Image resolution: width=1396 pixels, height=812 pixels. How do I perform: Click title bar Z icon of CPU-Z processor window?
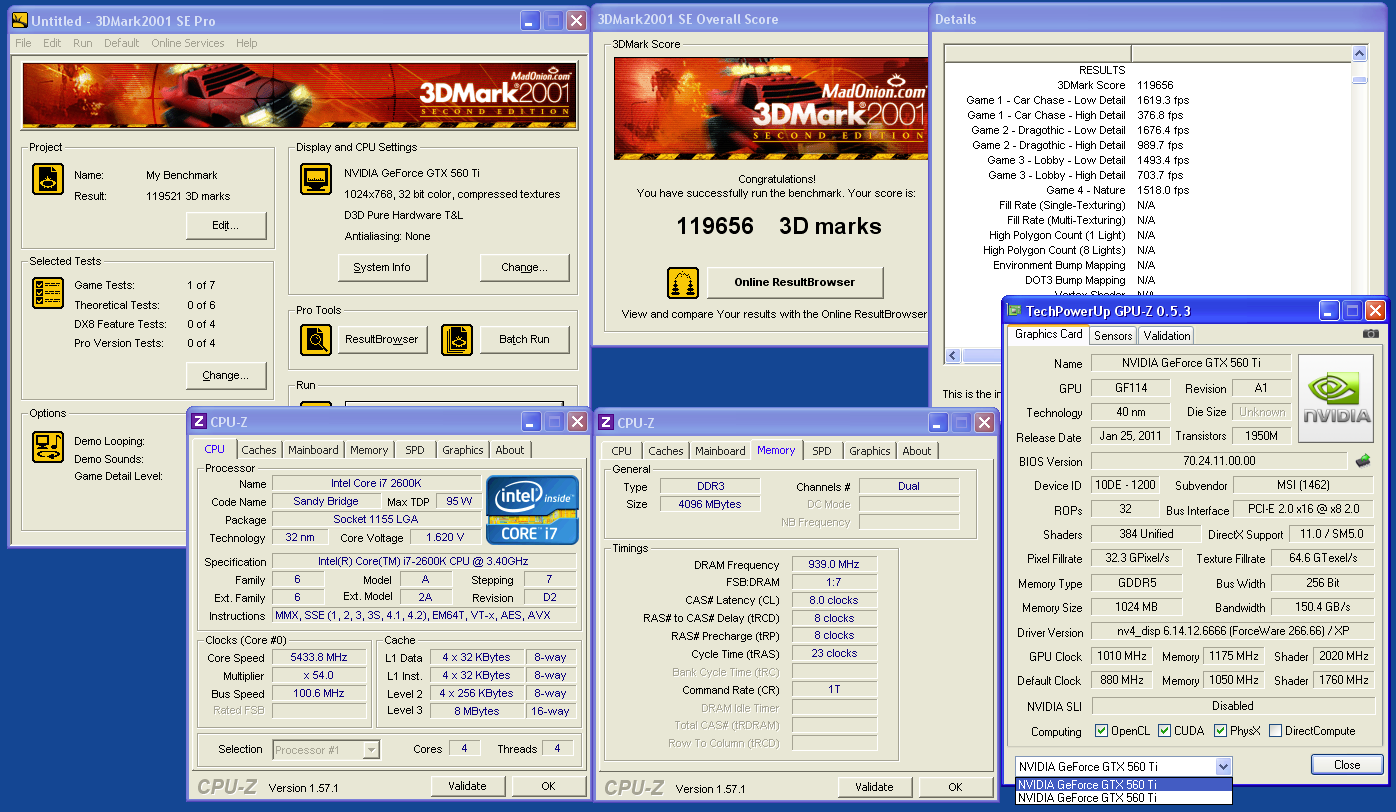pyautogui.click(x=199, y=422)
